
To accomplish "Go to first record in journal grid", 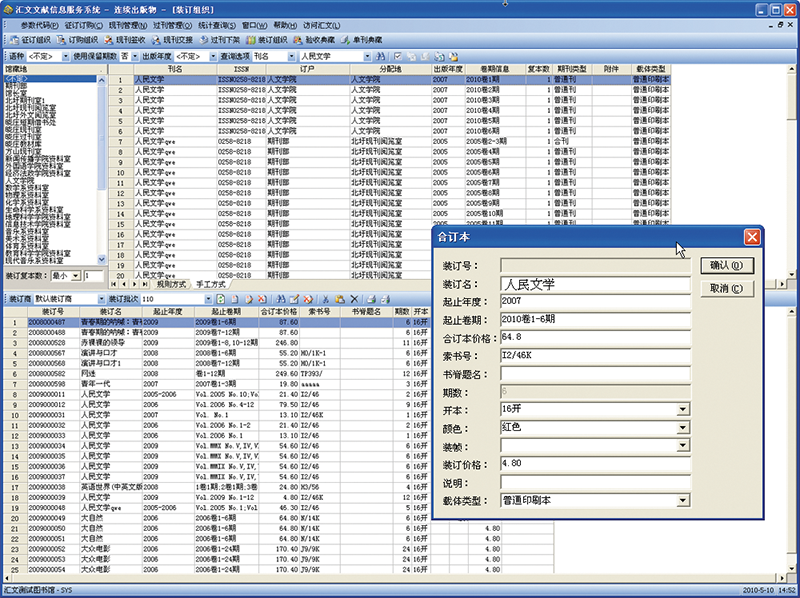I will point(113,284).
